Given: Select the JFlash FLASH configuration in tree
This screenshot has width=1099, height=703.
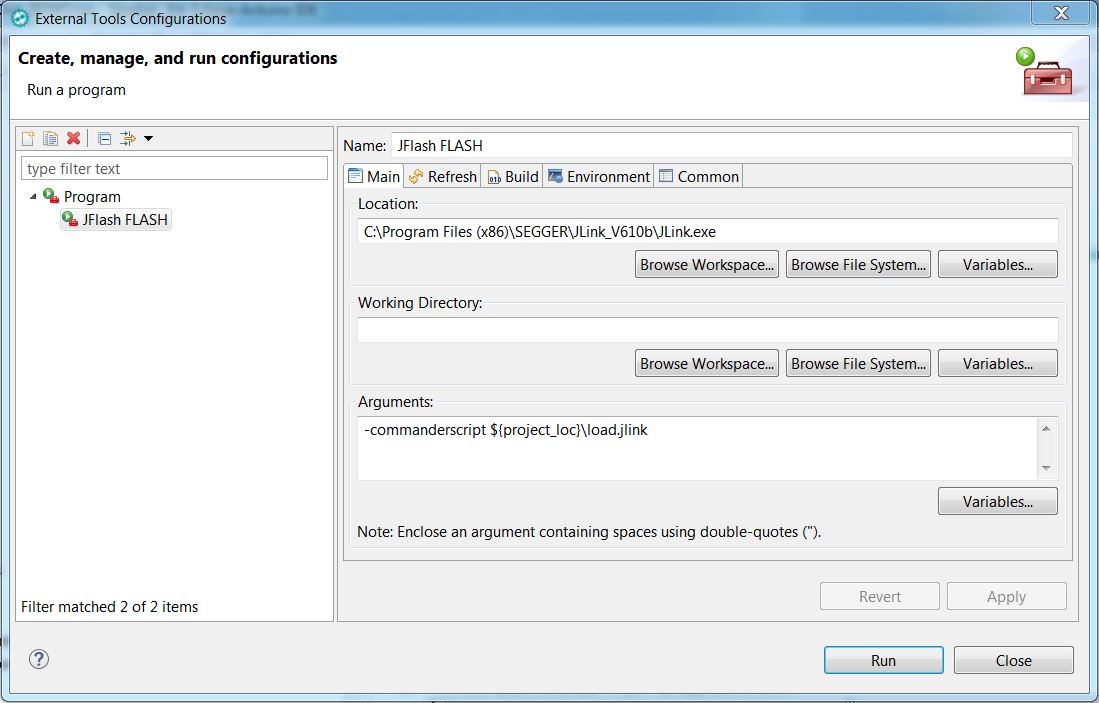Looking at the screenshot, I should [124, 219].
